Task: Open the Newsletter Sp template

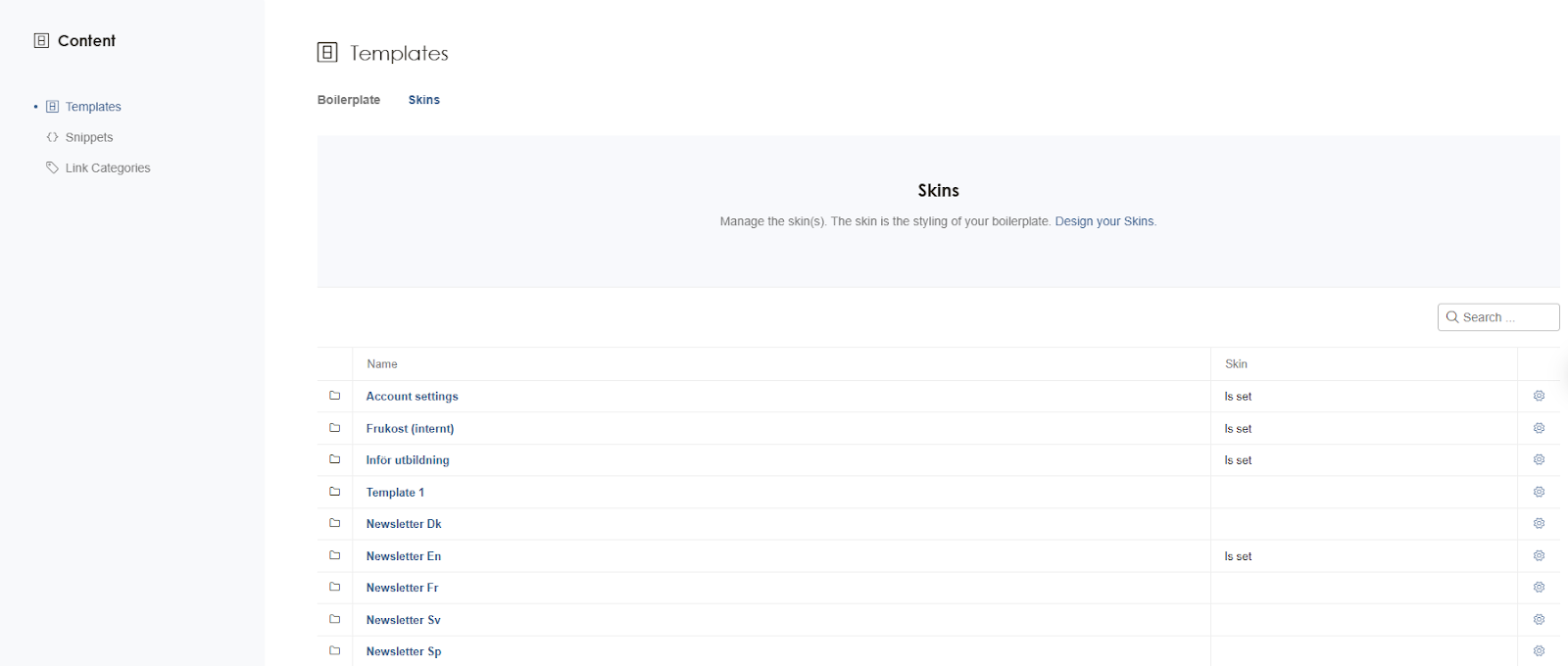Action: 403,651
